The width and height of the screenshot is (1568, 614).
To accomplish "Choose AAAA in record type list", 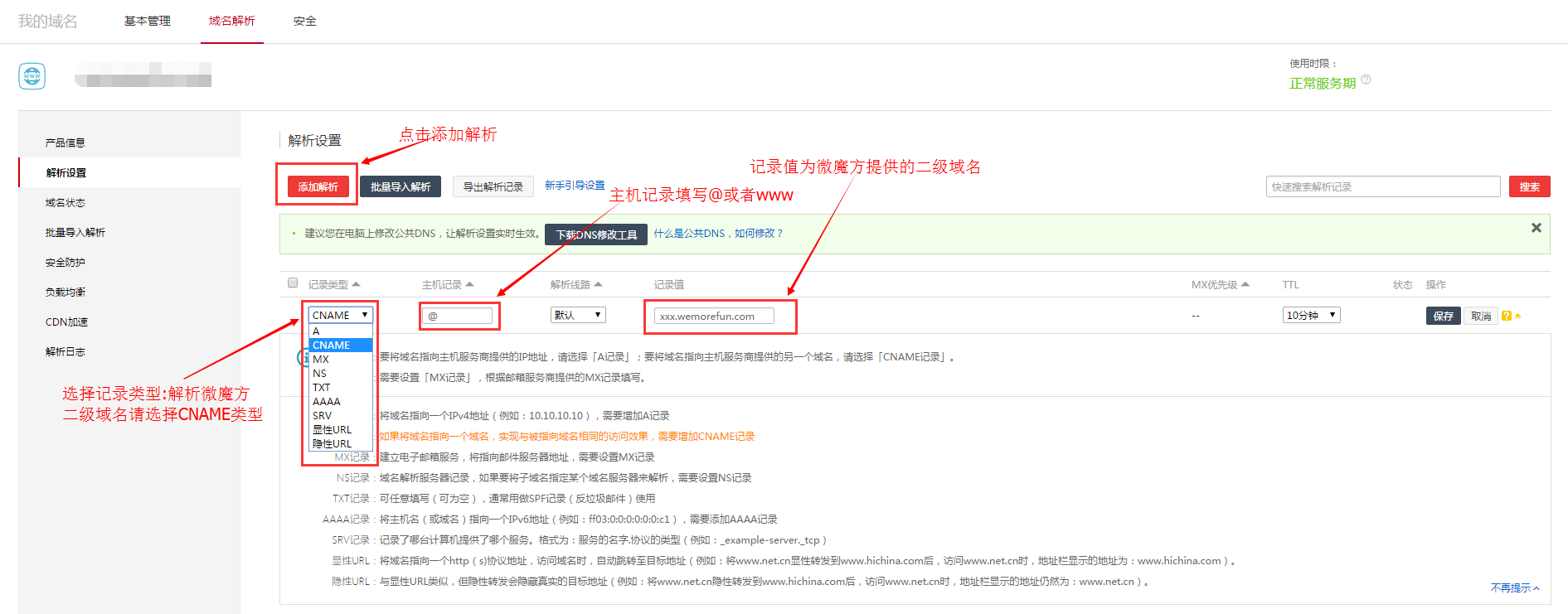I will (341, 401).
